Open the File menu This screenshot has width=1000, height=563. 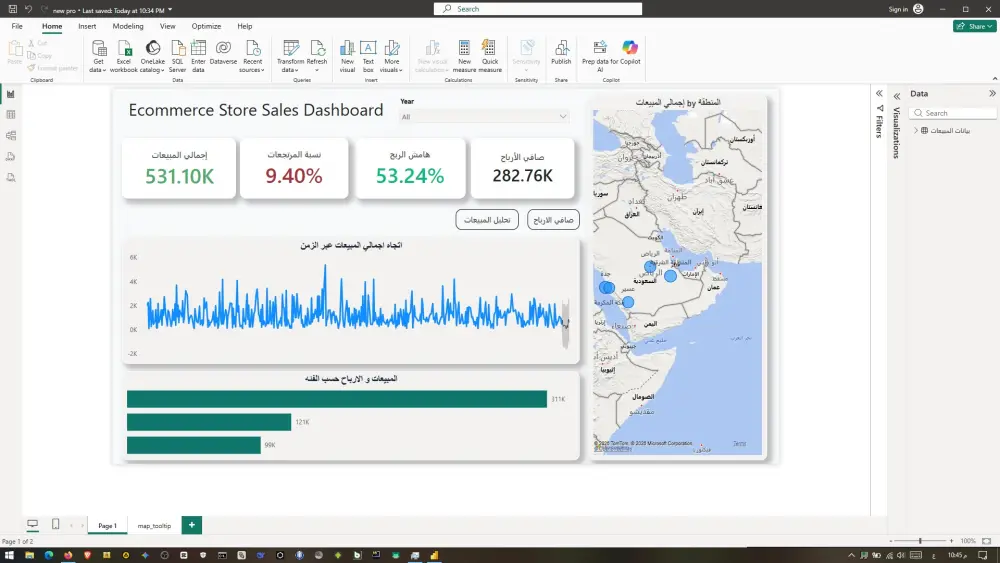click(x=17, y=26)
